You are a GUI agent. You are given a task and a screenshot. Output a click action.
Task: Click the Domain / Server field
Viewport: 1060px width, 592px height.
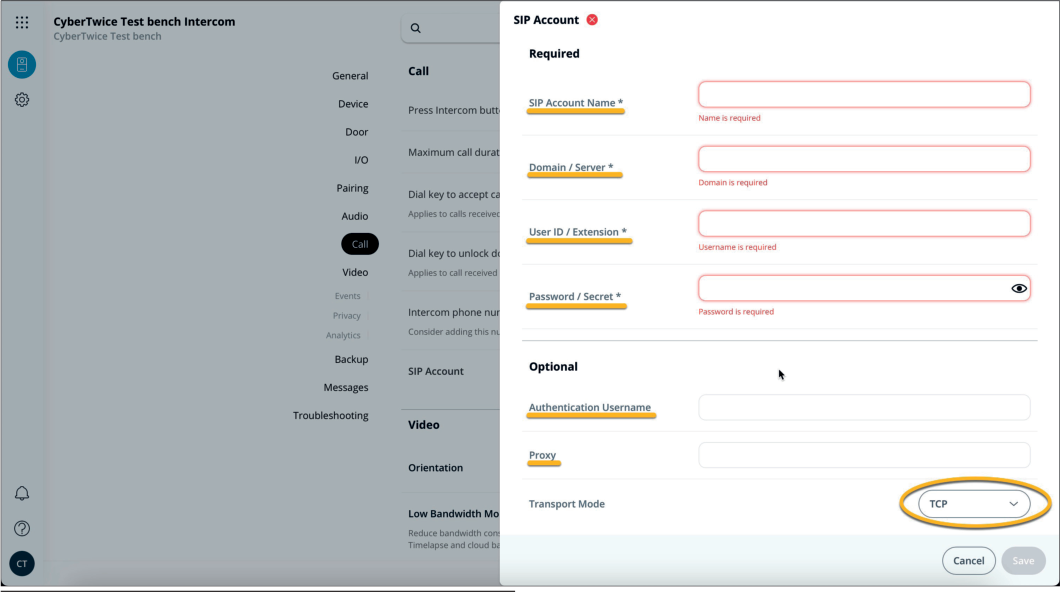(863, 158)
